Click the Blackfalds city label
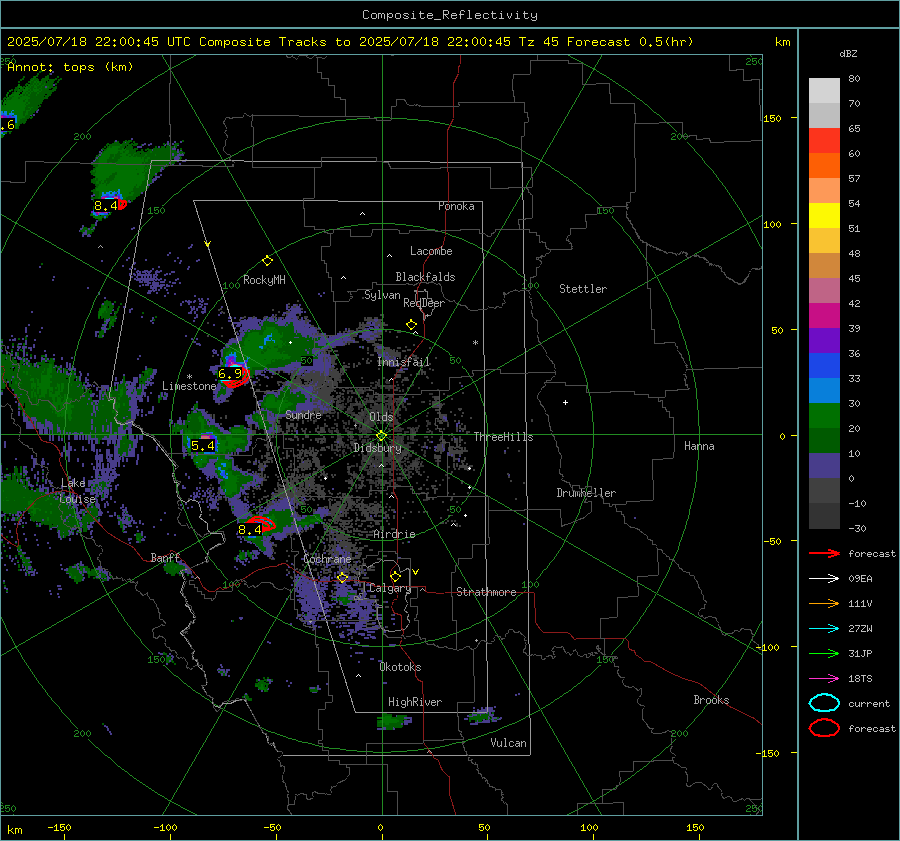Viewport: 900px width, 841px height. click(425, 277)
